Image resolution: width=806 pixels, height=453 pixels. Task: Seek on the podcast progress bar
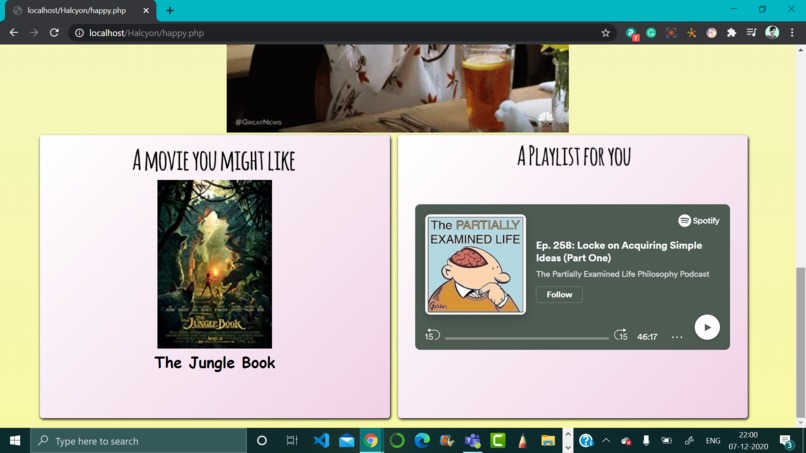526,338
